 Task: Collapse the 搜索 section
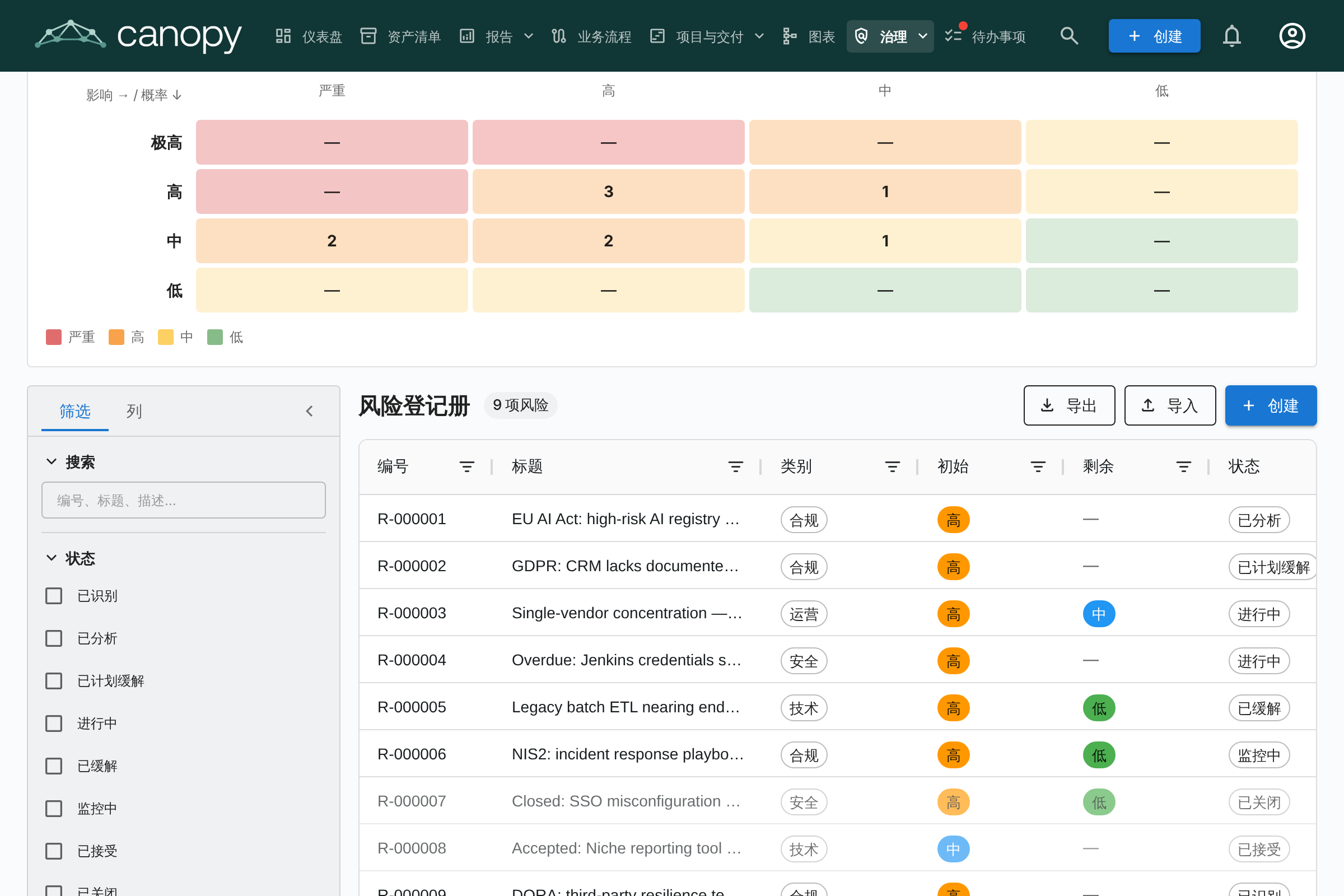(x=52, y=461)
